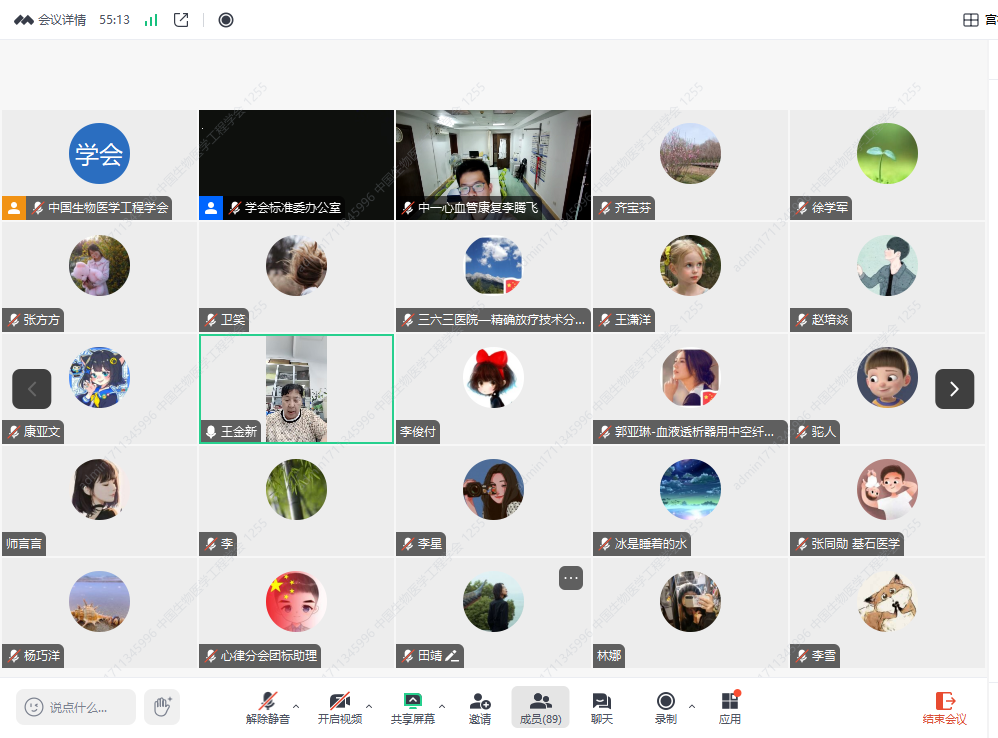
Task: Toggle the 成员(89) members panel
Action: [540, 707]
